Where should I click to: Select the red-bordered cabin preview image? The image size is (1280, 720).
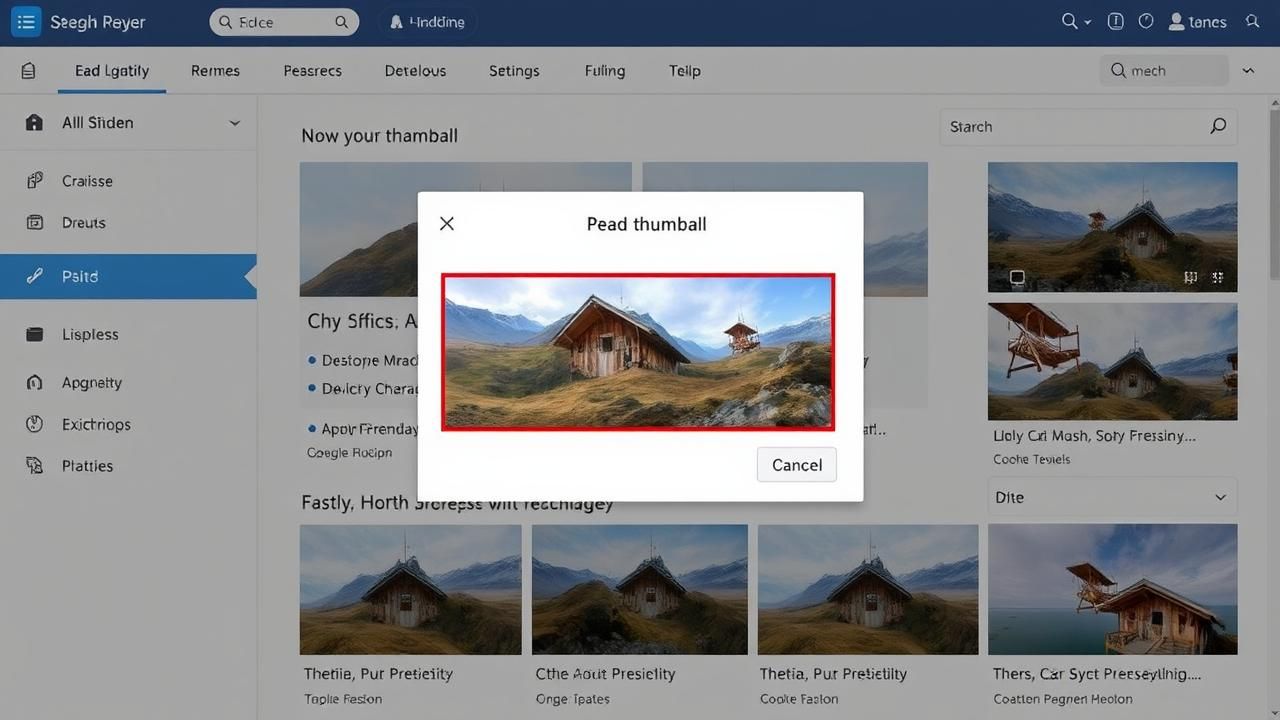click(x=638, y=352)
